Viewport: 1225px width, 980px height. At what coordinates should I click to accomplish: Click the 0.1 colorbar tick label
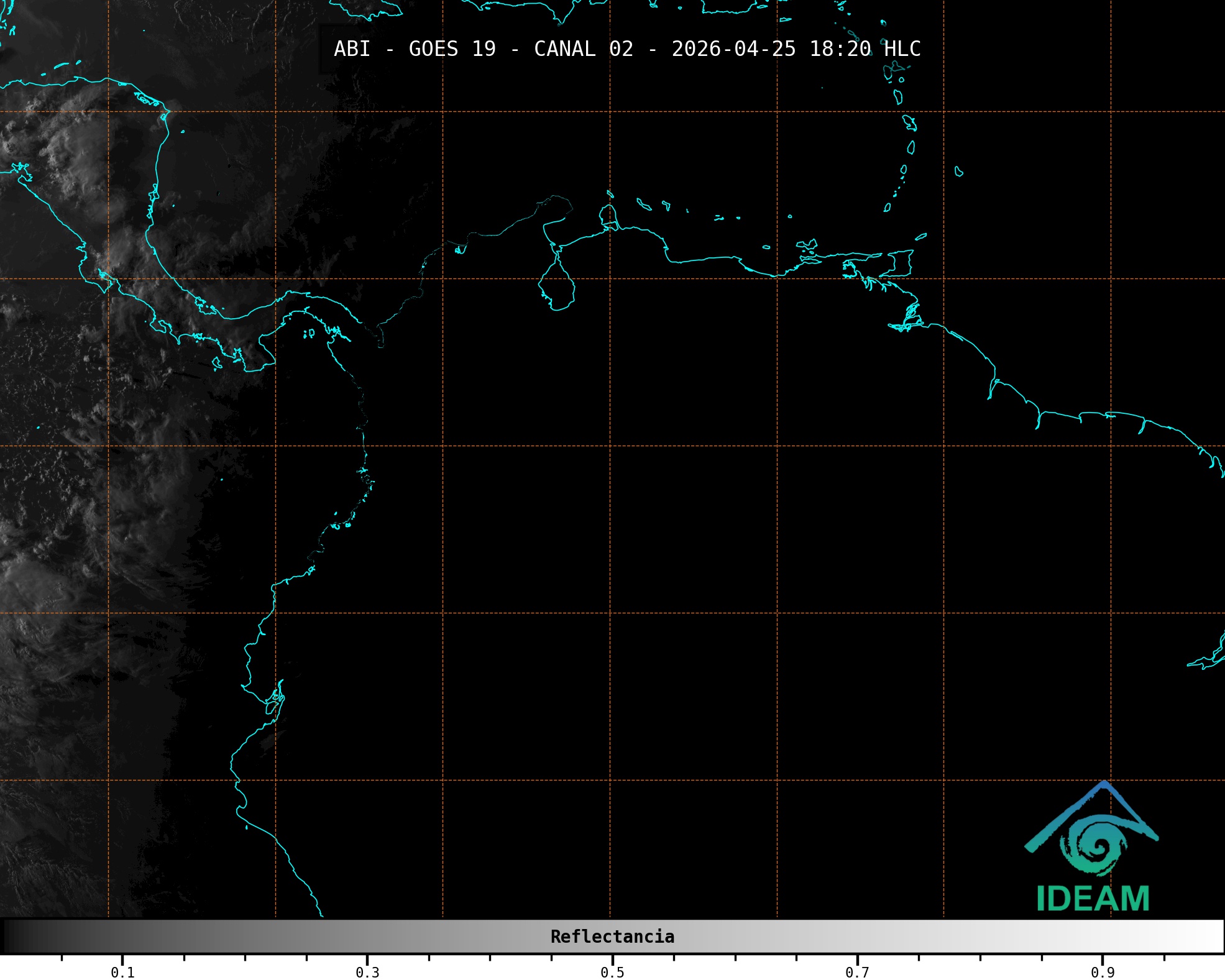pyautogui.click(x=122, y=972)
